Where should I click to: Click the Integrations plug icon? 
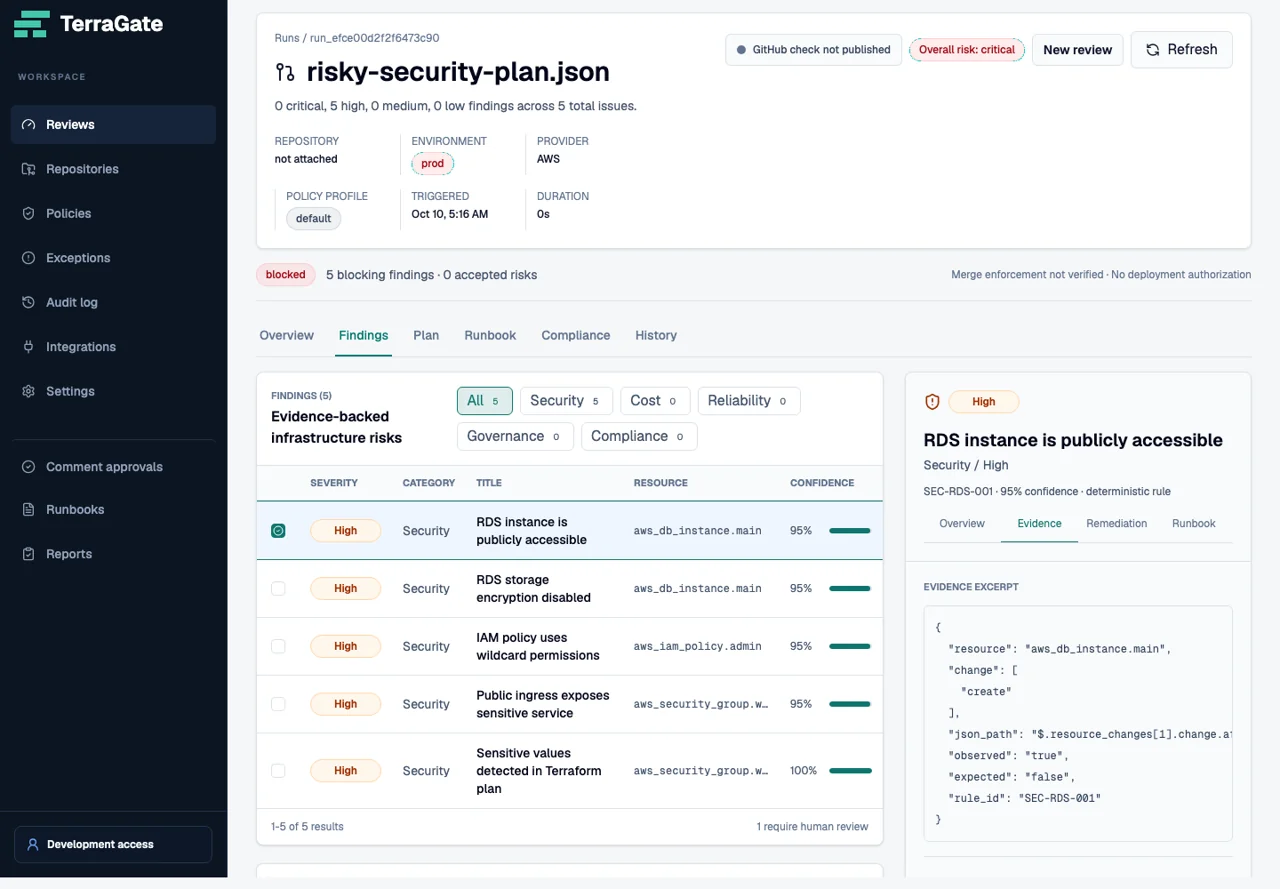28,347
